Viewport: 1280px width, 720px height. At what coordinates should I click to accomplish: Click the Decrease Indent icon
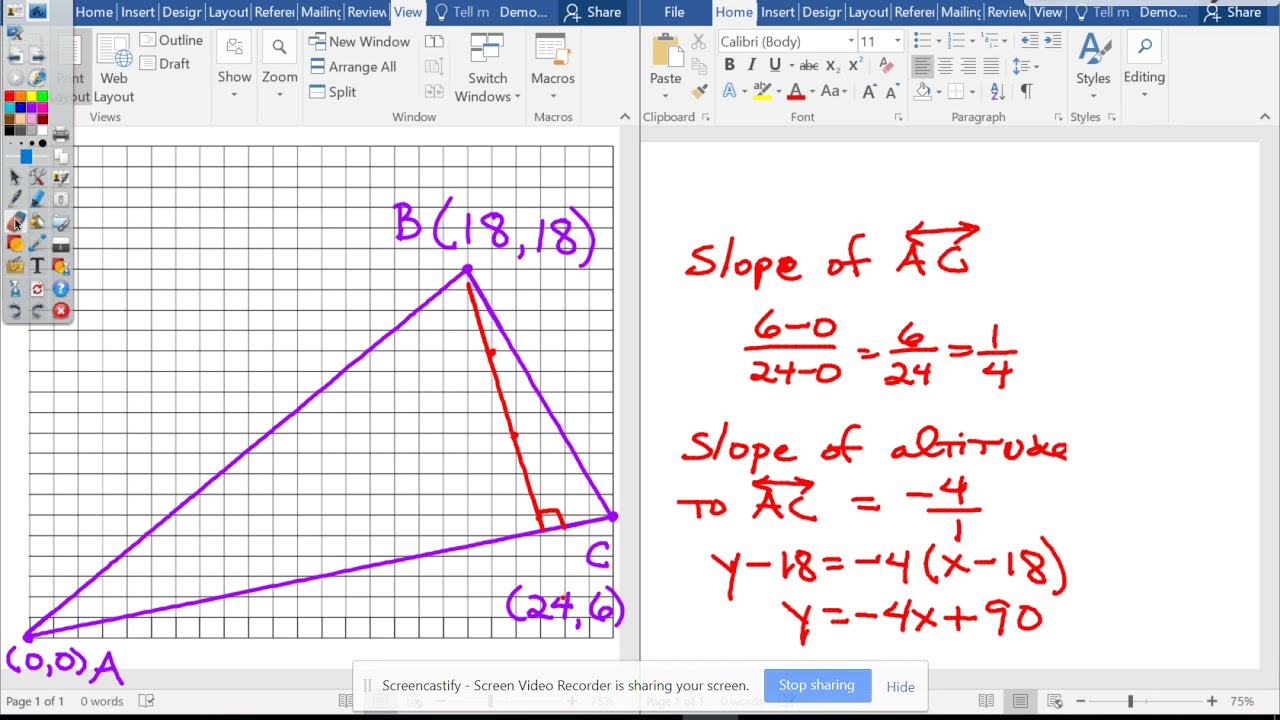click(x=1028, y=41)
